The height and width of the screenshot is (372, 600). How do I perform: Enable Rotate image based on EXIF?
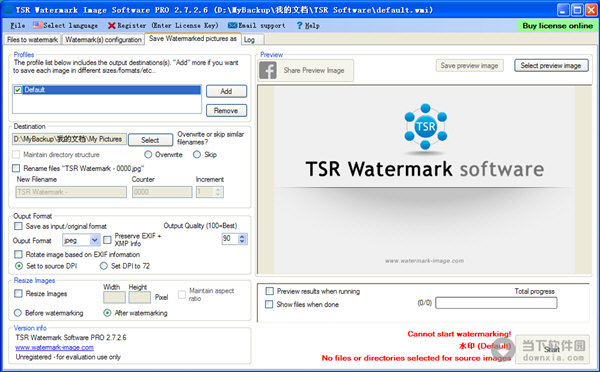18,255
